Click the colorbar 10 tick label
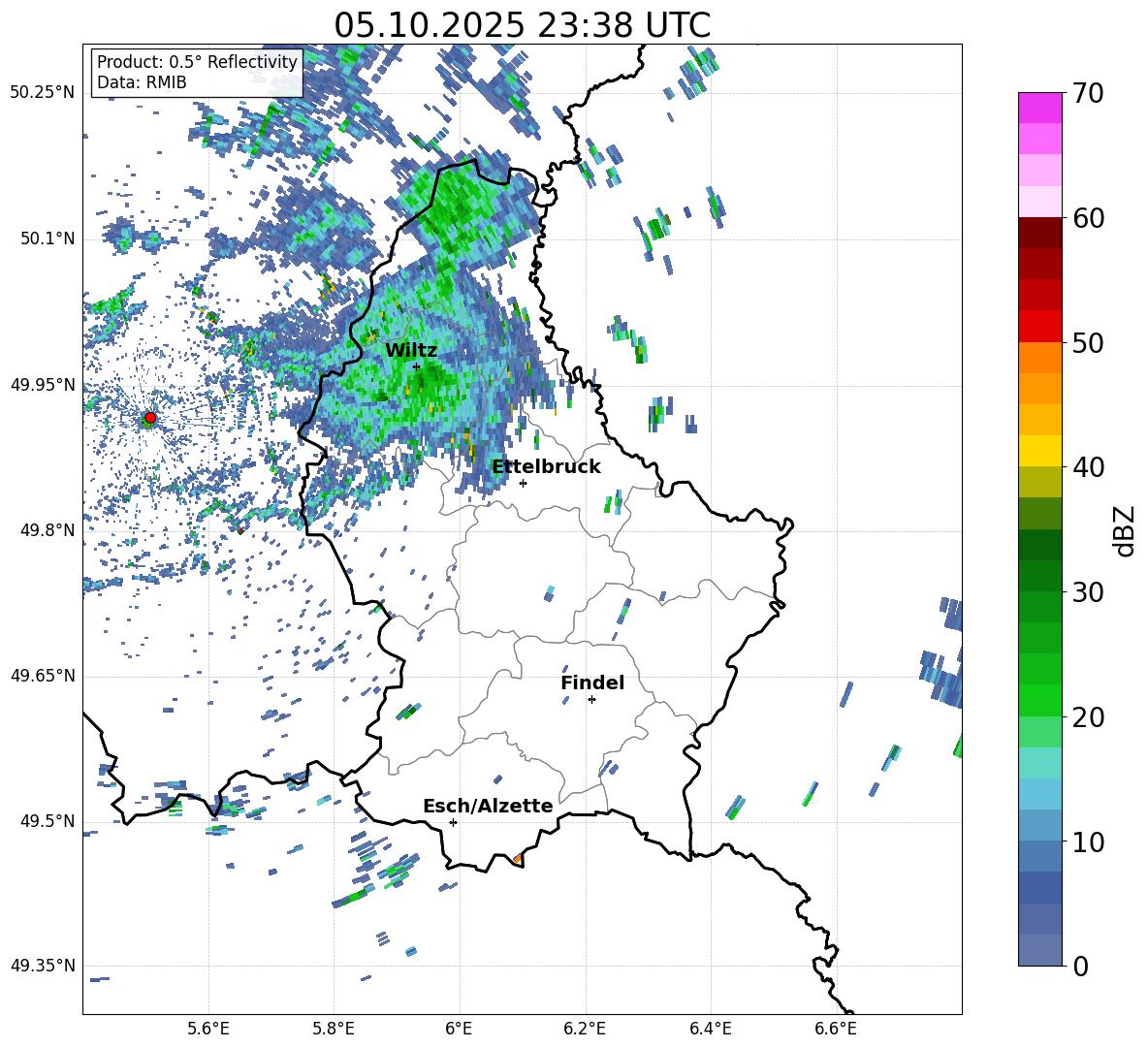The image size is (1148, 1048). click(1088, 842)
